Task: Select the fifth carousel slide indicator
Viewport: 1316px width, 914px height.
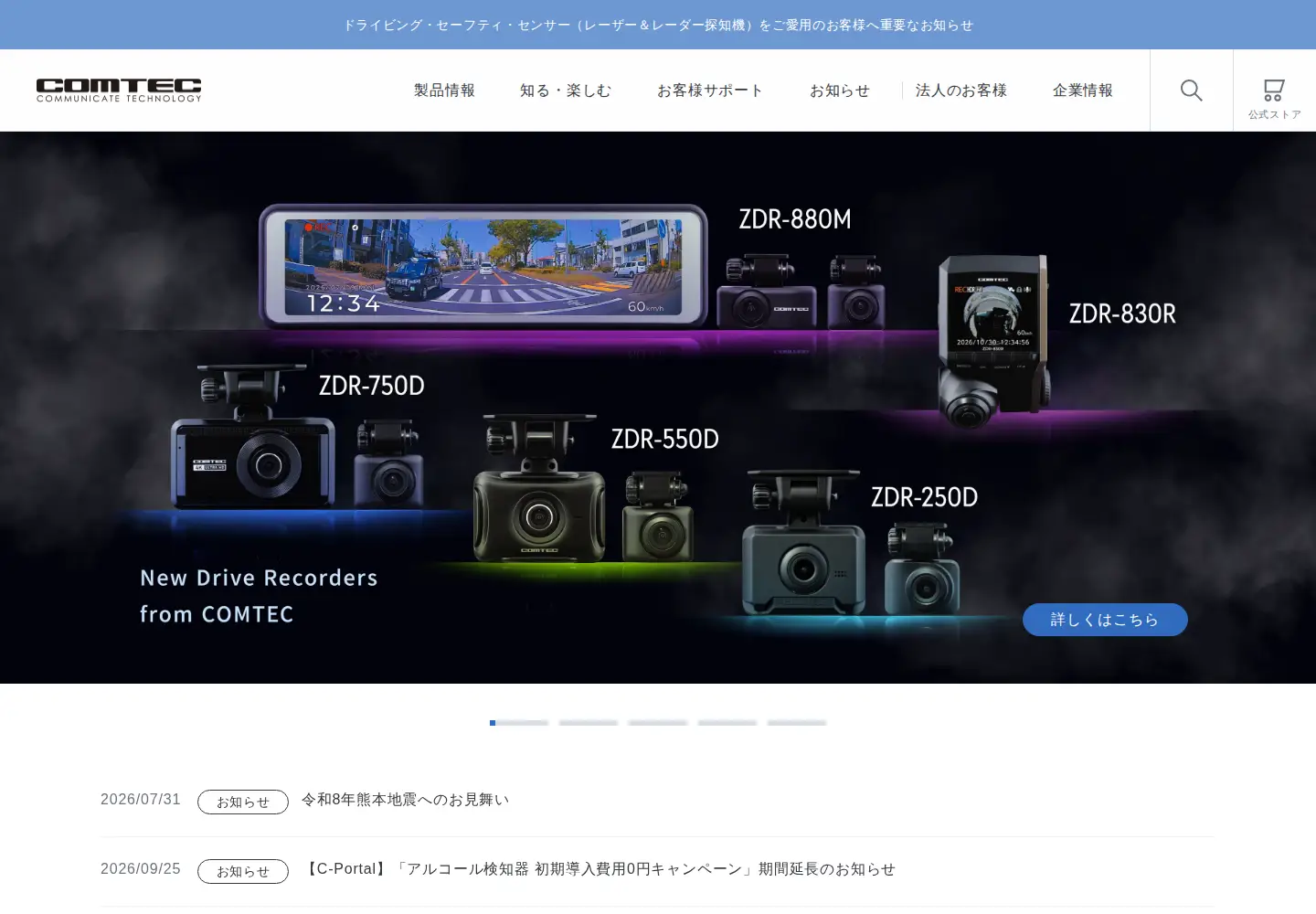Action: pyautogui.click(x=797, y=723)
